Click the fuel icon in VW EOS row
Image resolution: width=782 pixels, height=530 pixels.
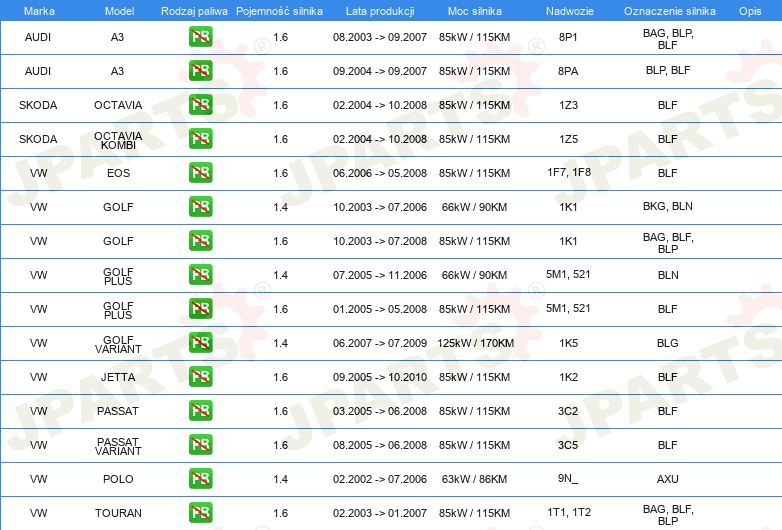point(200,173)
